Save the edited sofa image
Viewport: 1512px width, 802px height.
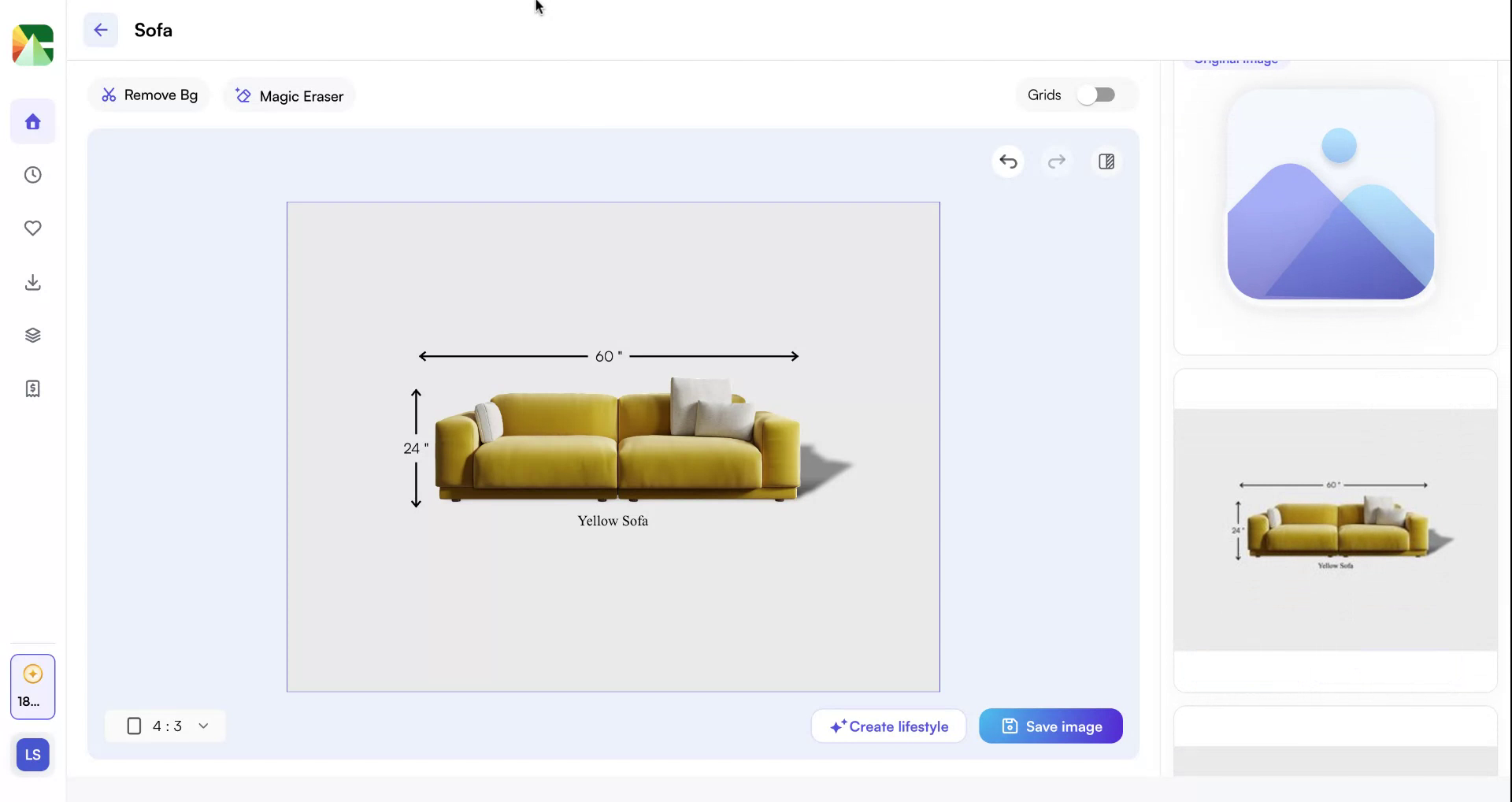click(x=1051, y=726)
